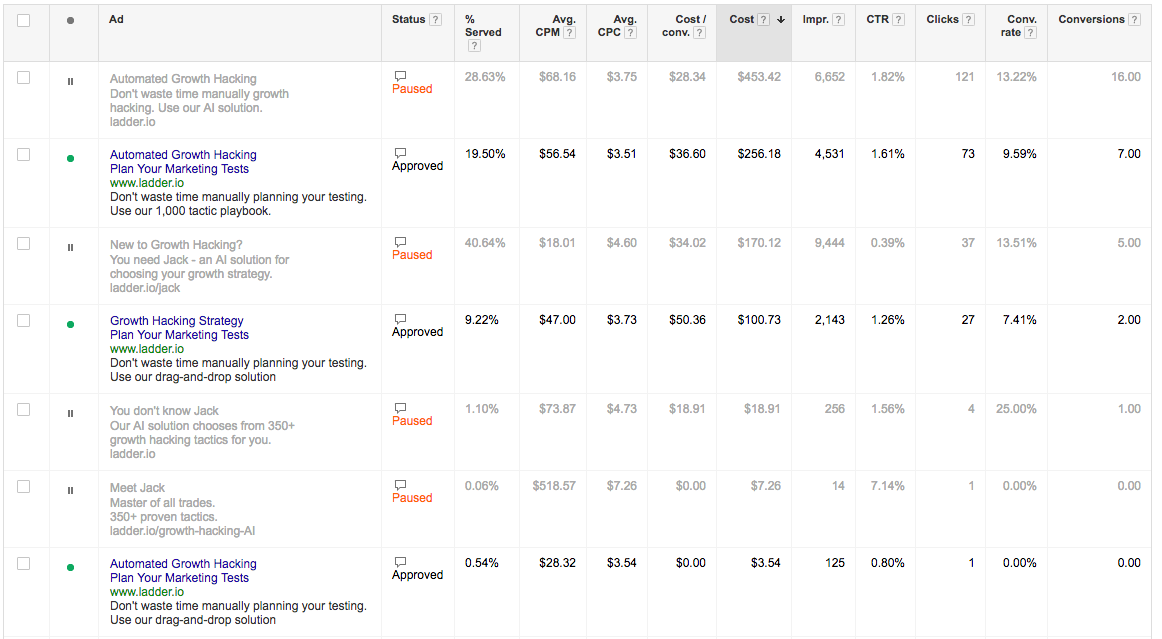Click the green status dot on the Approved ad row
The image size is (1162, 639).
click(69, 155)
